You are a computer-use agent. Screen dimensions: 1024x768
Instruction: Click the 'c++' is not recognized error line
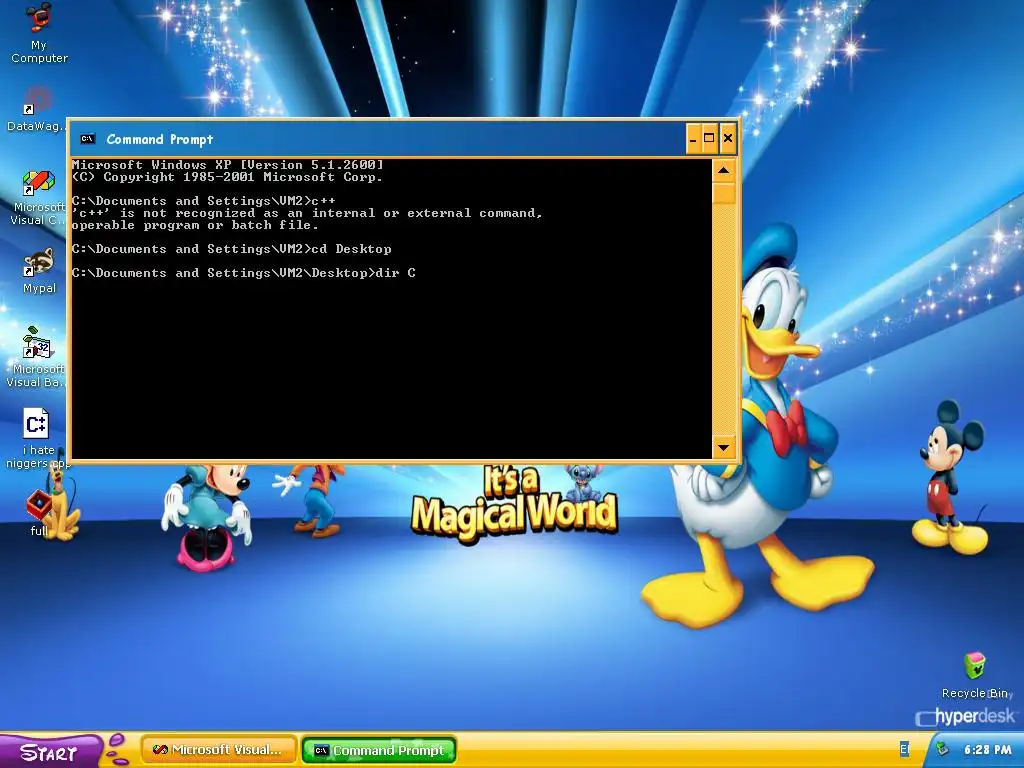tap(307, 213)
